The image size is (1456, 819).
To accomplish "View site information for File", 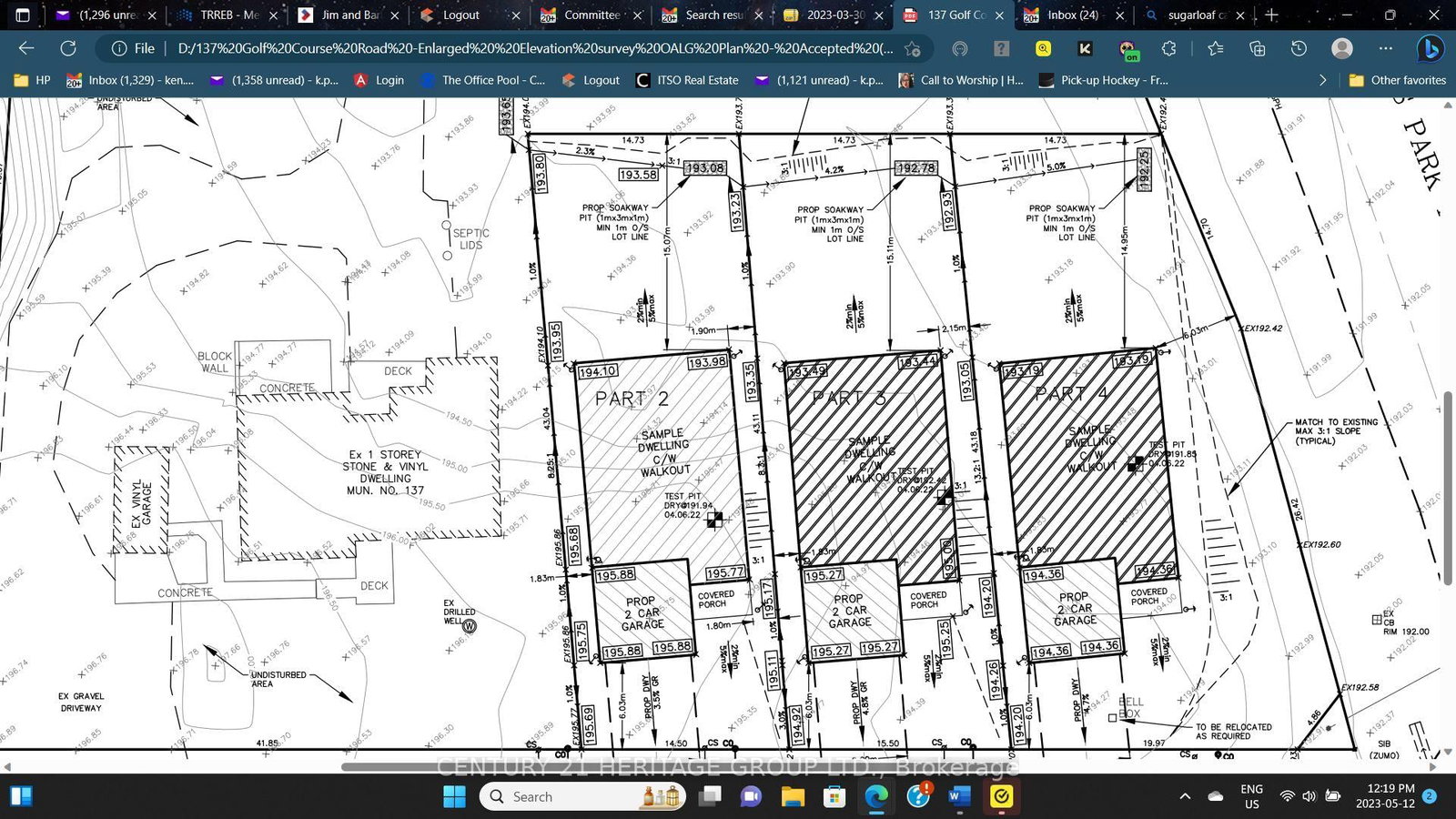I will click(133, 48).
